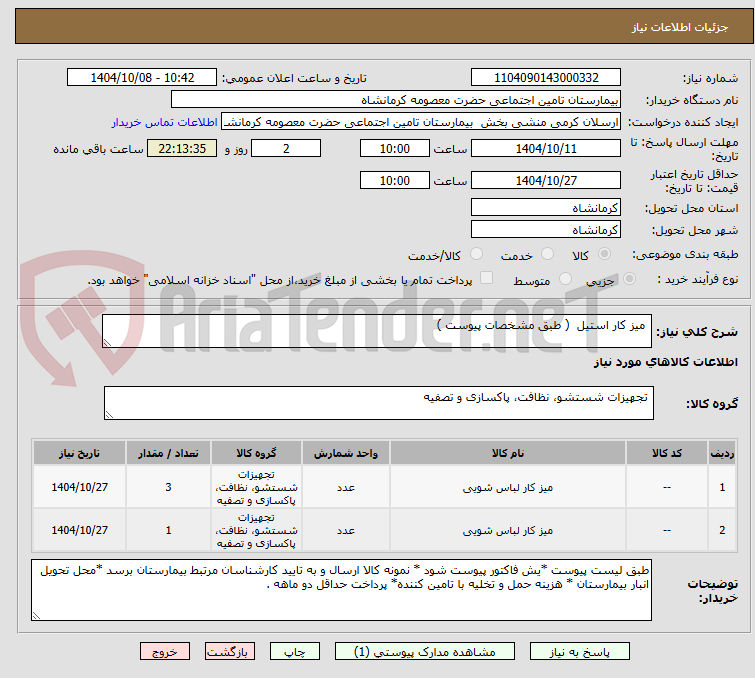755x678 pixels.
Task: Click the general description box 'میز کار استیل'
Action: 377,331
